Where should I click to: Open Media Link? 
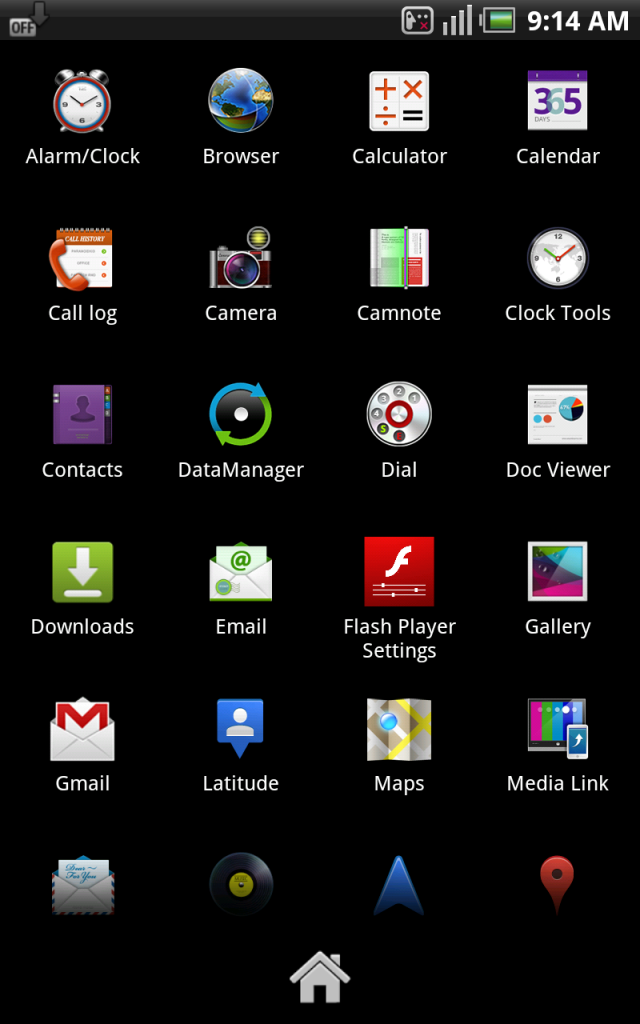pyautogui.click(x=557, y=729)
